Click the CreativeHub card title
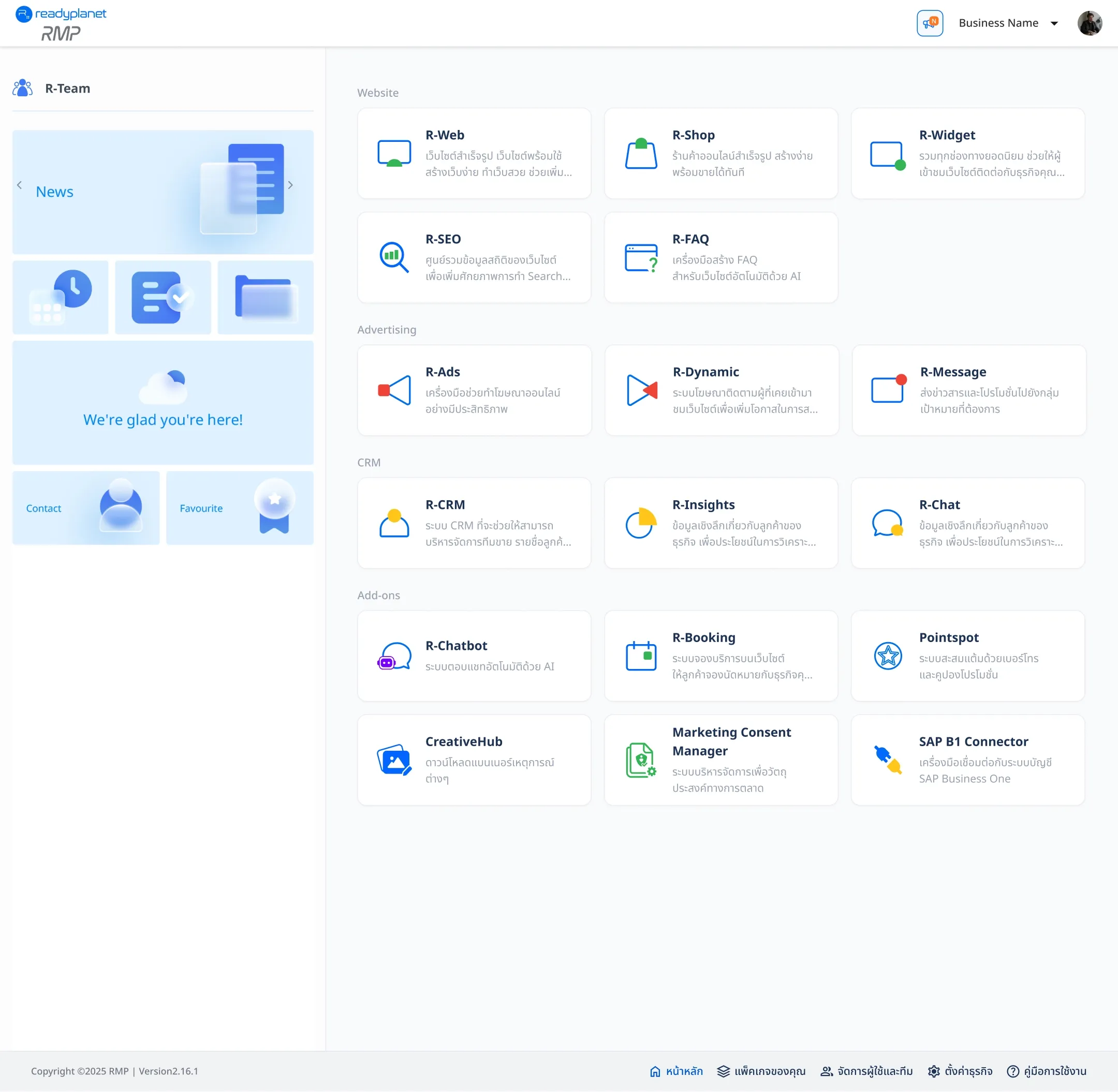This screenshot has height=1092, width=1118. click(464, 741)
